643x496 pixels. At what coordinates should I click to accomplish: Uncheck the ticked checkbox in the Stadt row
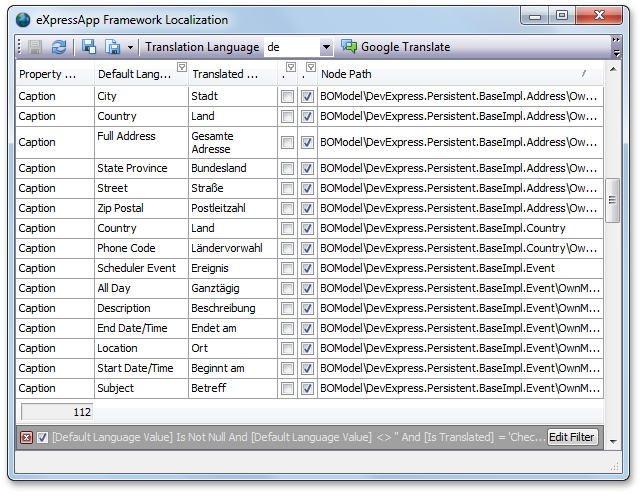click(307, 97)
